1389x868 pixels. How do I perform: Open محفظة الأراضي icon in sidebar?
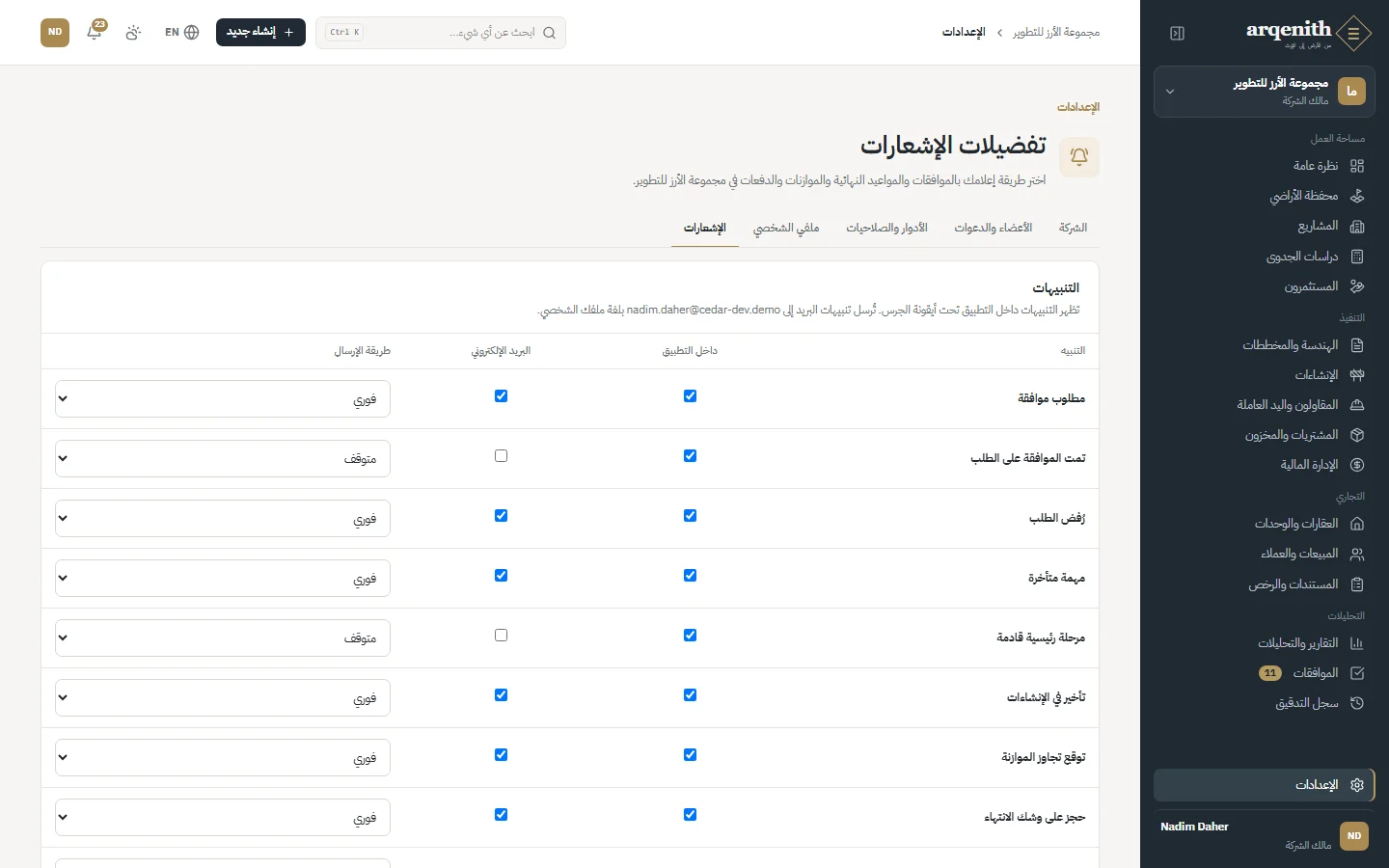pyautogui.click(x=1357, y=196)
